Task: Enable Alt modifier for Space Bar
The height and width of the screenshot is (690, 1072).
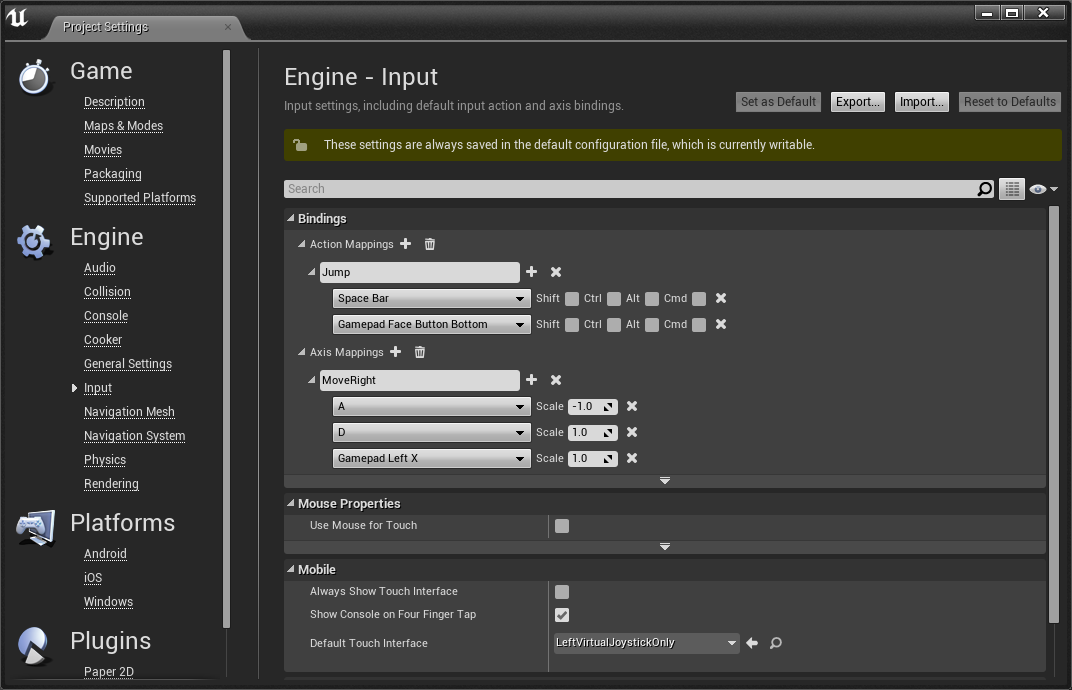Action: 652,299
